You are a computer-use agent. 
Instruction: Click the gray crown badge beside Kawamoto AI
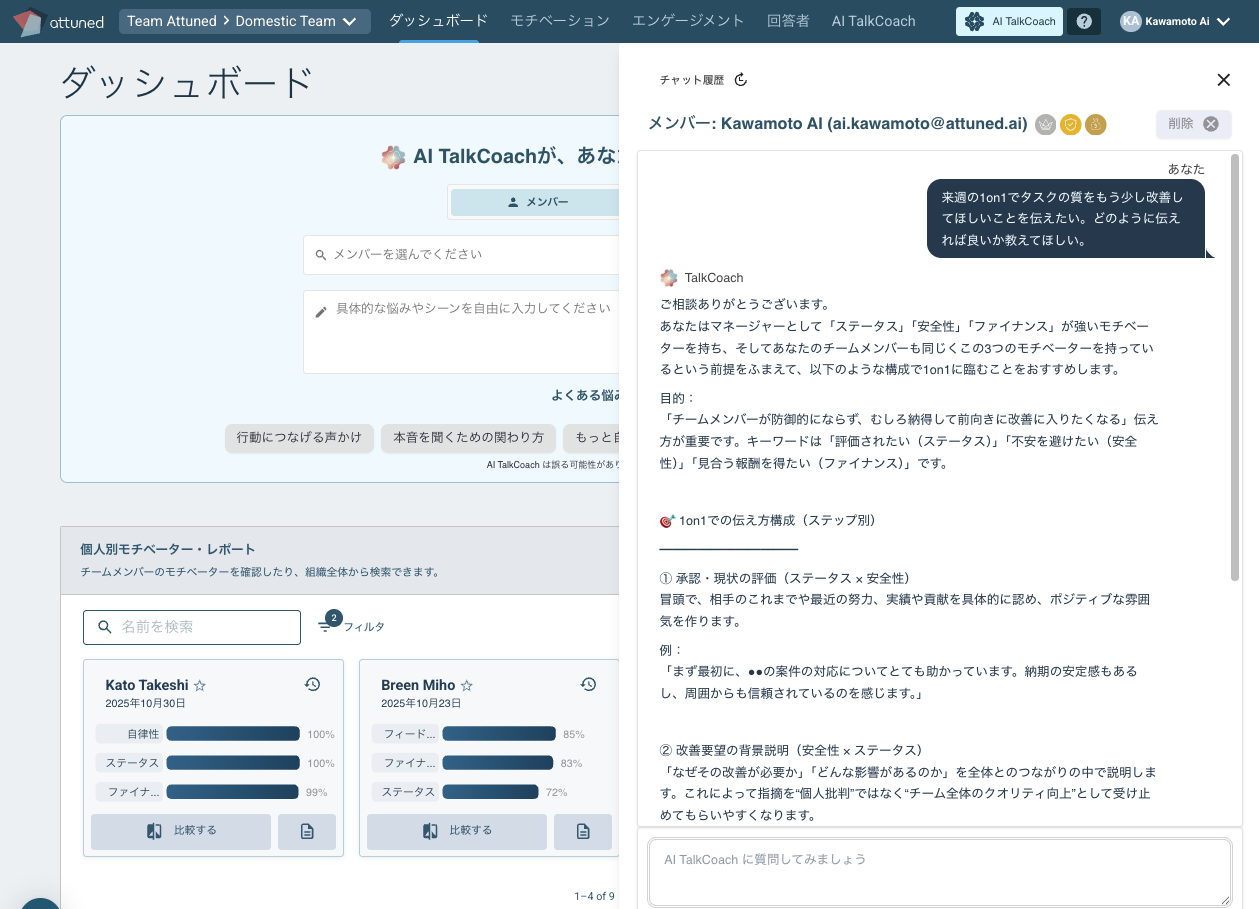click(x=1045, y=124)
